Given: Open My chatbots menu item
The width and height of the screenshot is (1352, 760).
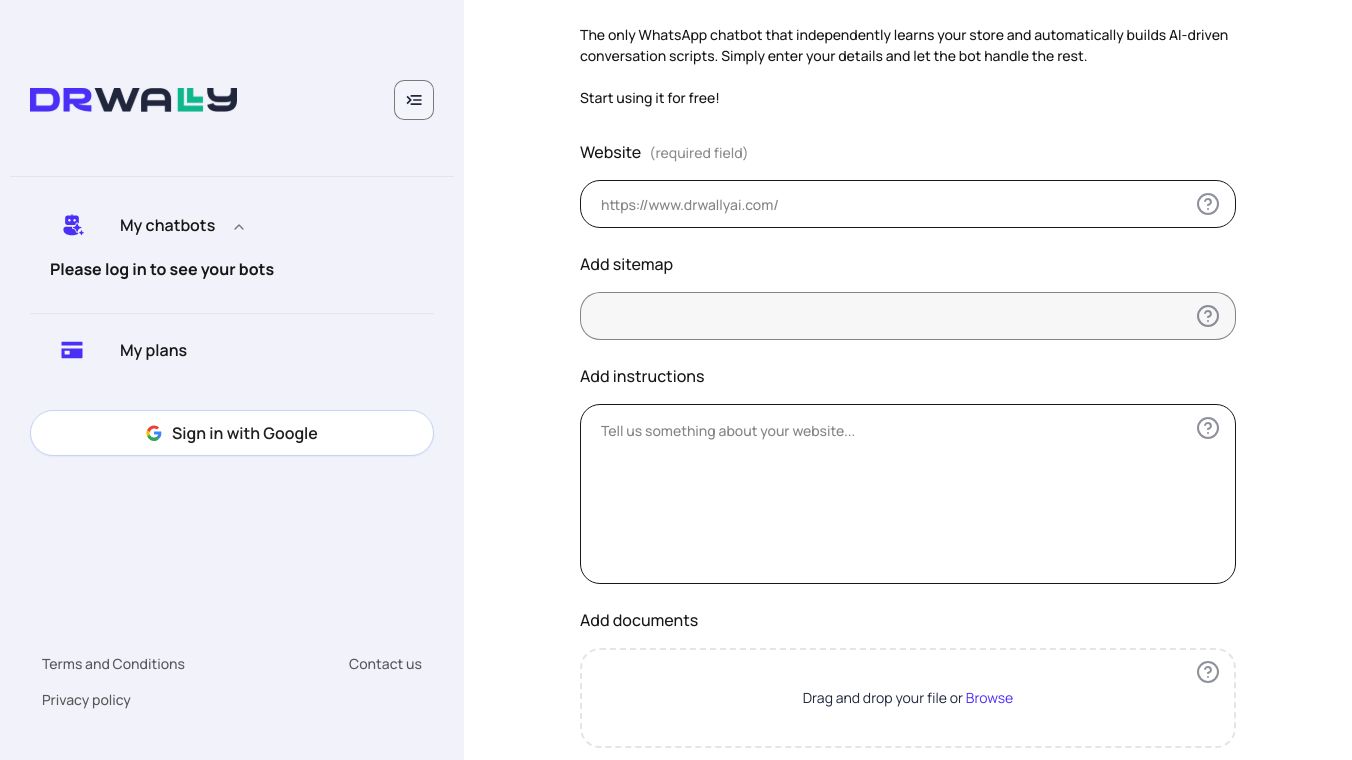Looking at the screenshot, I should [x=167, y=226].
